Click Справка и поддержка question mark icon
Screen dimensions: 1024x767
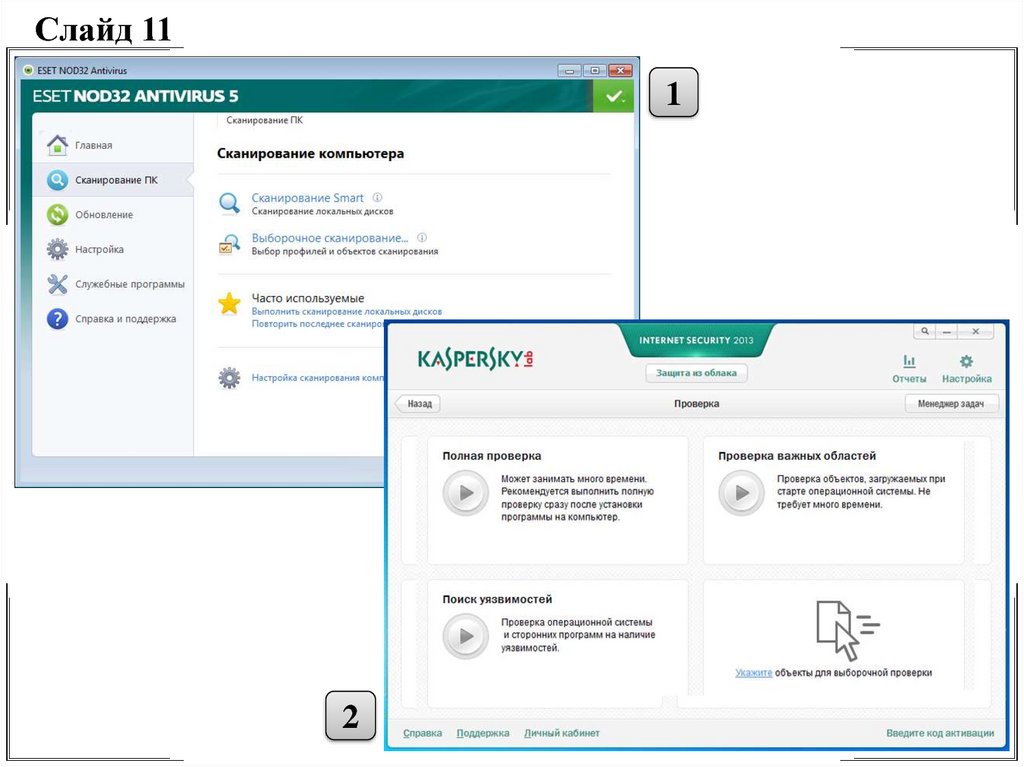click(57, 319)
